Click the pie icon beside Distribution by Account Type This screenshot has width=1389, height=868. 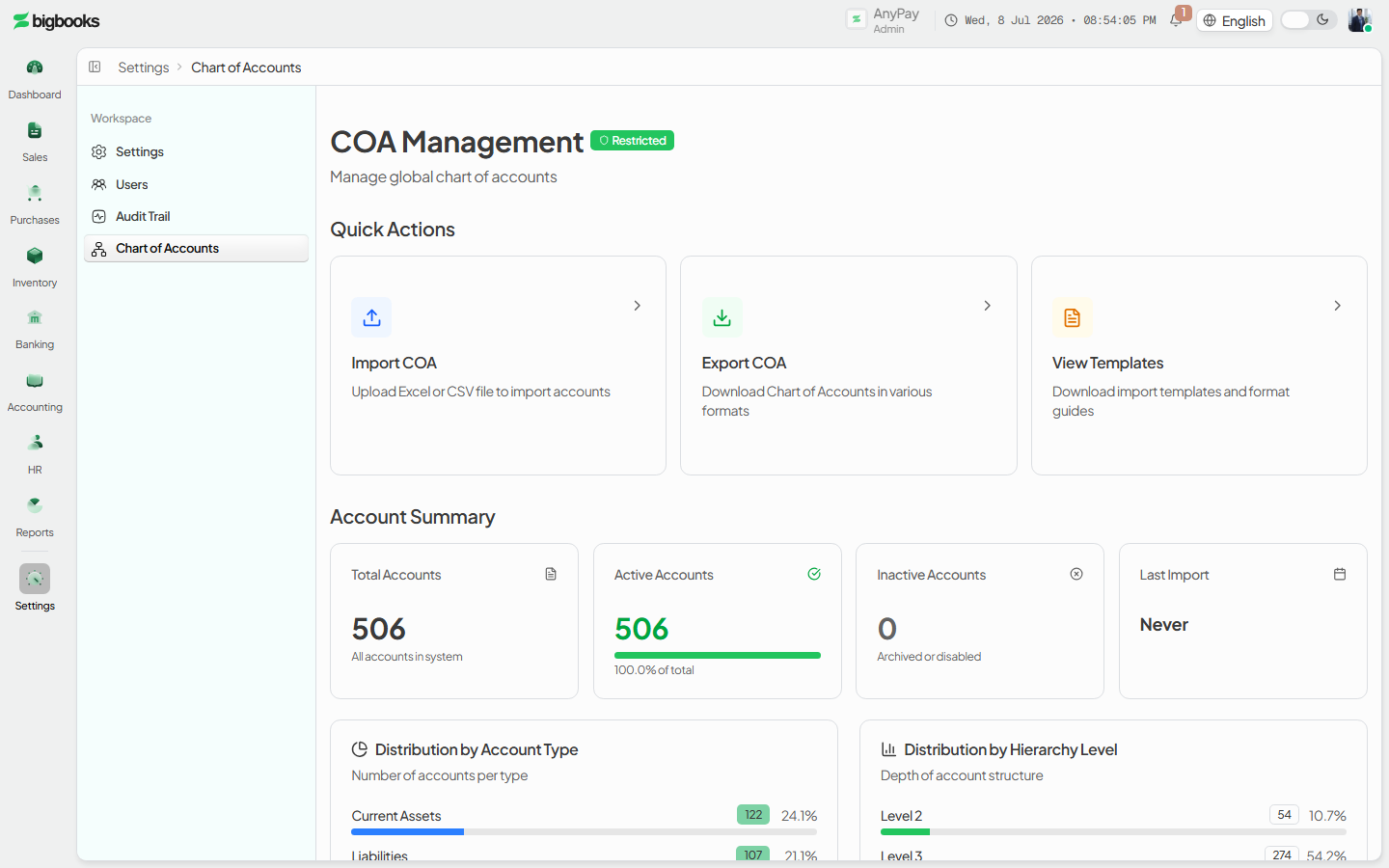tap(360, 749)
